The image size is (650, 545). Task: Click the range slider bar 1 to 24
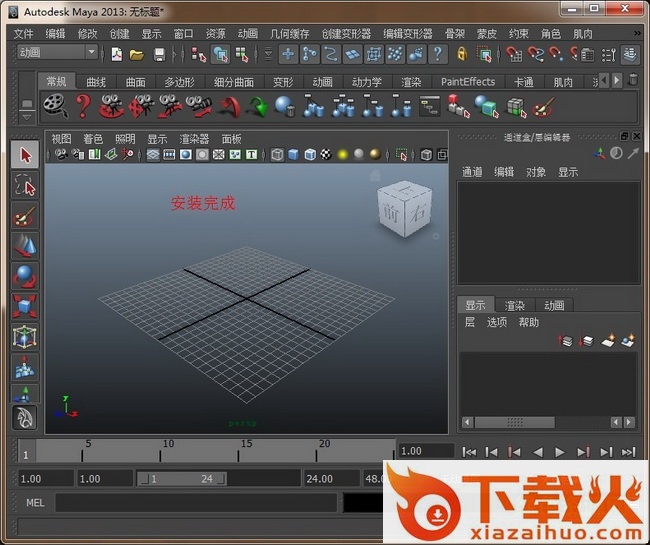(181, 479)
